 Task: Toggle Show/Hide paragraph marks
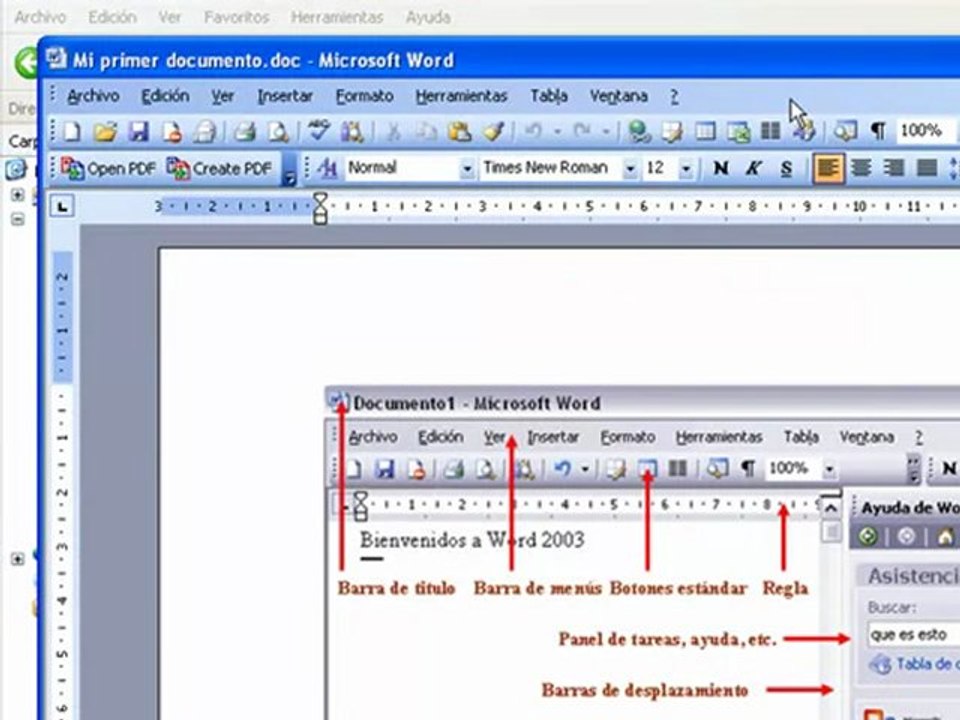tap(879, 131)
